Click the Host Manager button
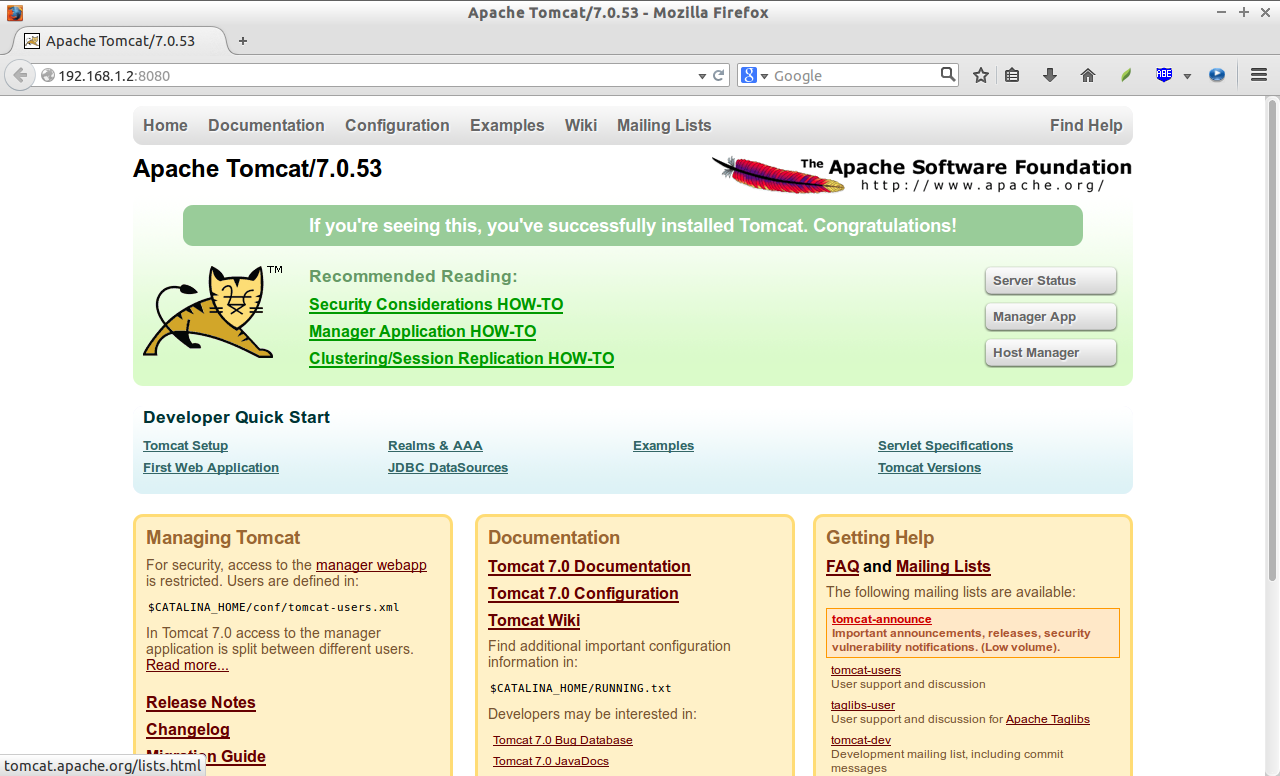This screenshot has width=1280, height=776. point(1050,353)
